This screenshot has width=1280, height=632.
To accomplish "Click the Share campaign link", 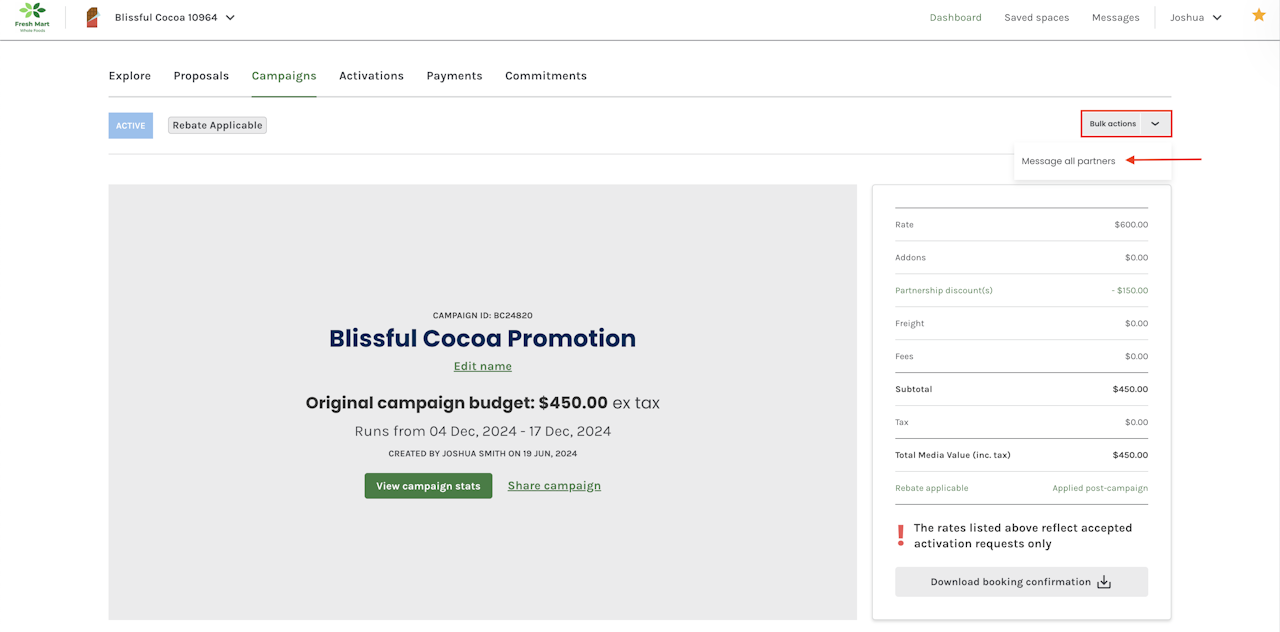I will pyautogui.click(x=554, y=486).
